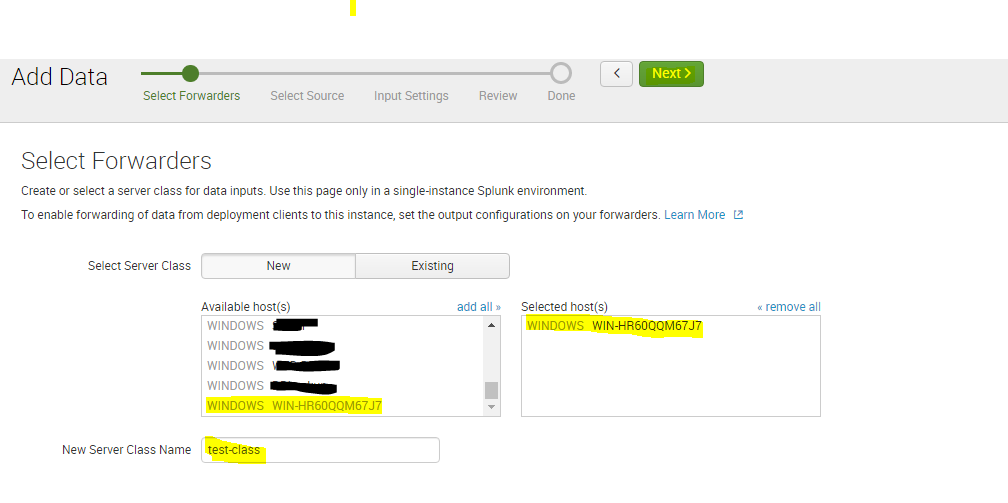Choose WIN-HR60QQM67J7 in the Available hosts list

point(344,406)
